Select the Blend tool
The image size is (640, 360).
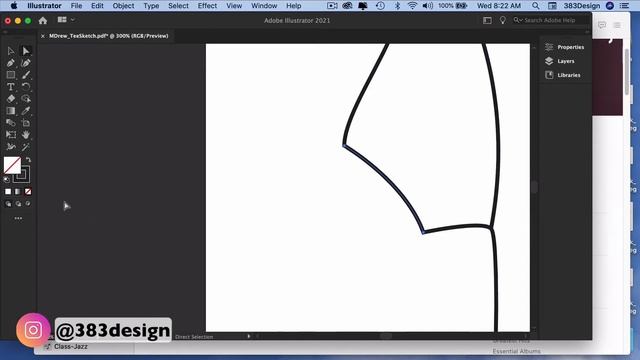11,122
